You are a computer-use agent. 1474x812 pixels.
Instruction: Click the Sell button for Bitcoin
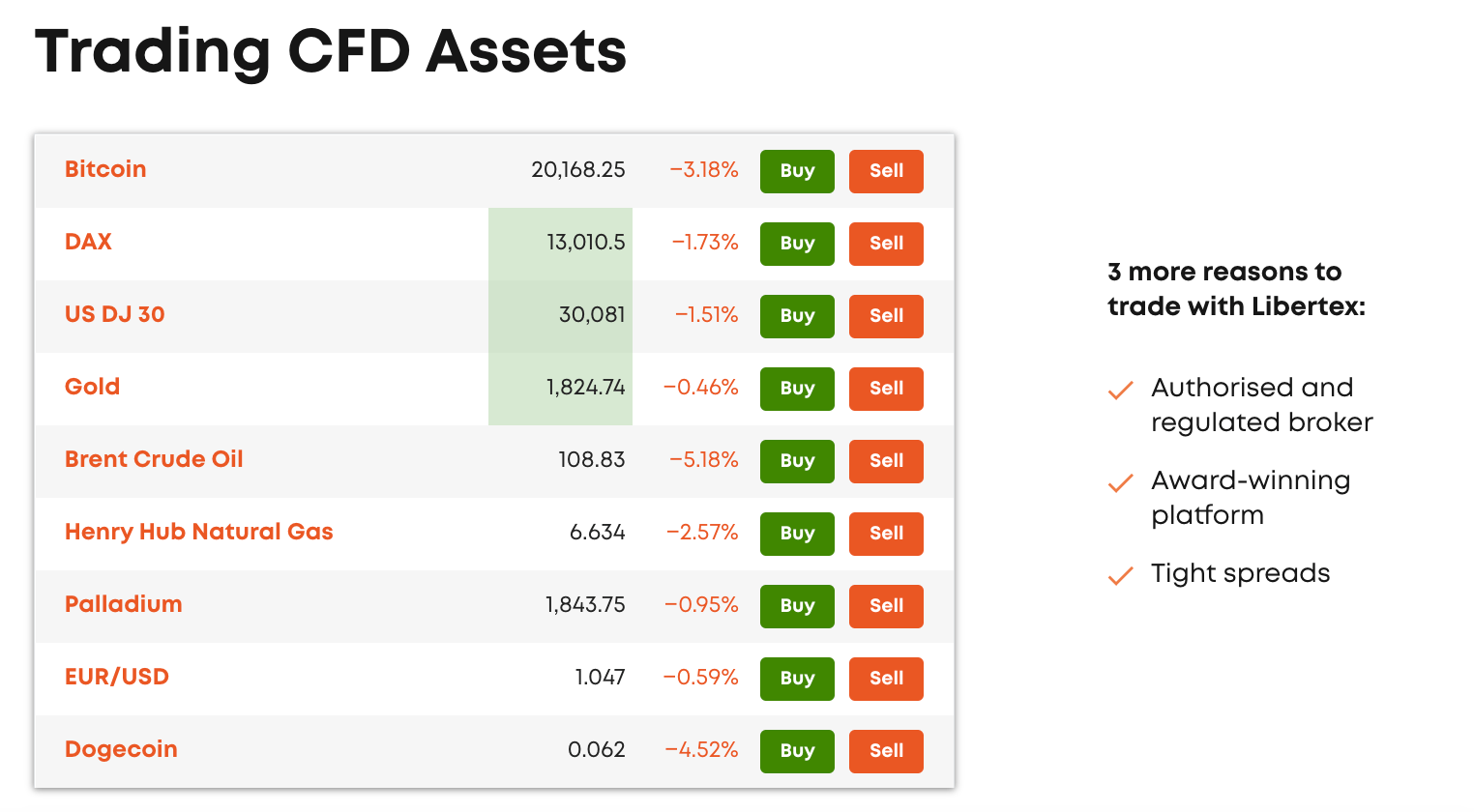click(x=886, y=171)
